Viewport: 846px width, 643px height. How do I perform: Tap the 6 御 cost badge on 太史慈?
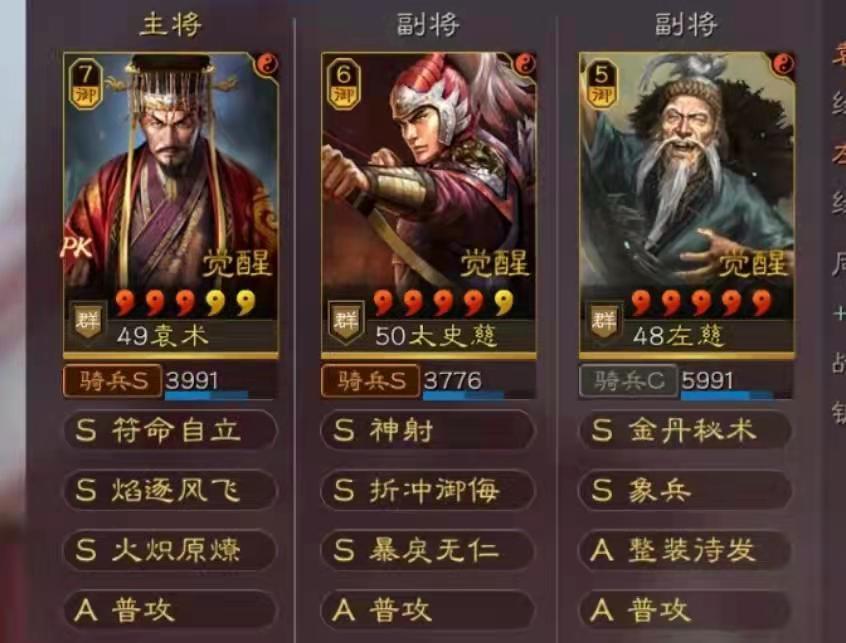tap(344, 84)
